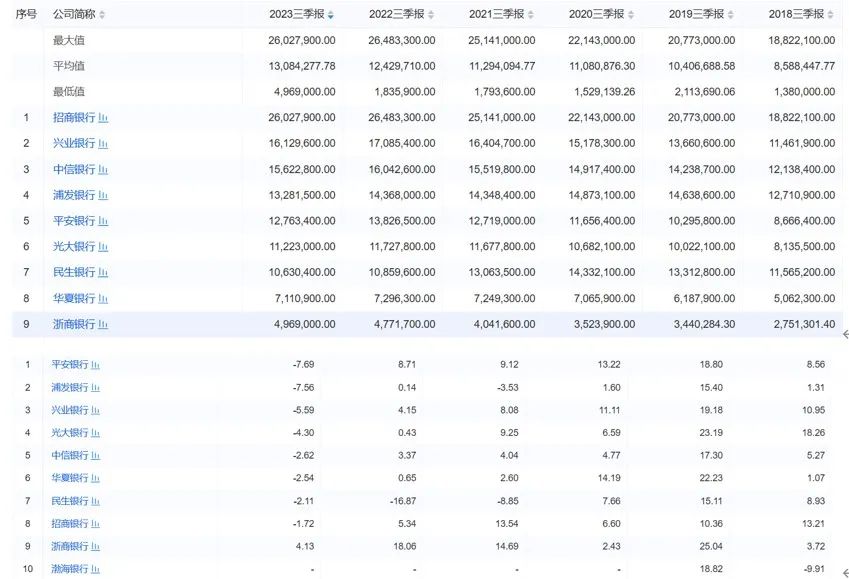Open 民生银行 link in top table
Screen dimensions: 849x579
pos(74,272)
